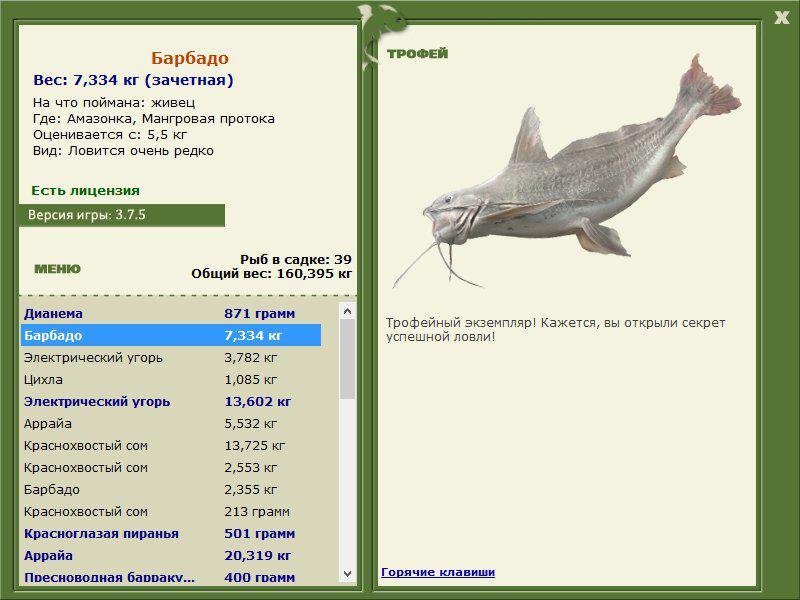Viewport: 800px width, 600px height.
Task: Open the МЕНЮ button
Action: [57, 269]
